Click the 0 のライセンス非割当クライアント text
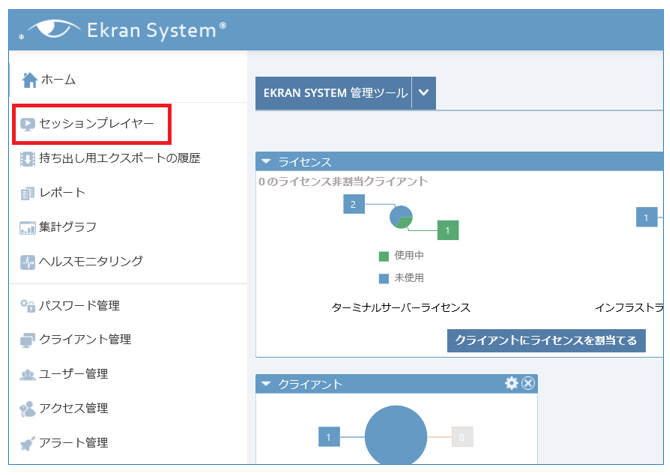 point(343,182)
